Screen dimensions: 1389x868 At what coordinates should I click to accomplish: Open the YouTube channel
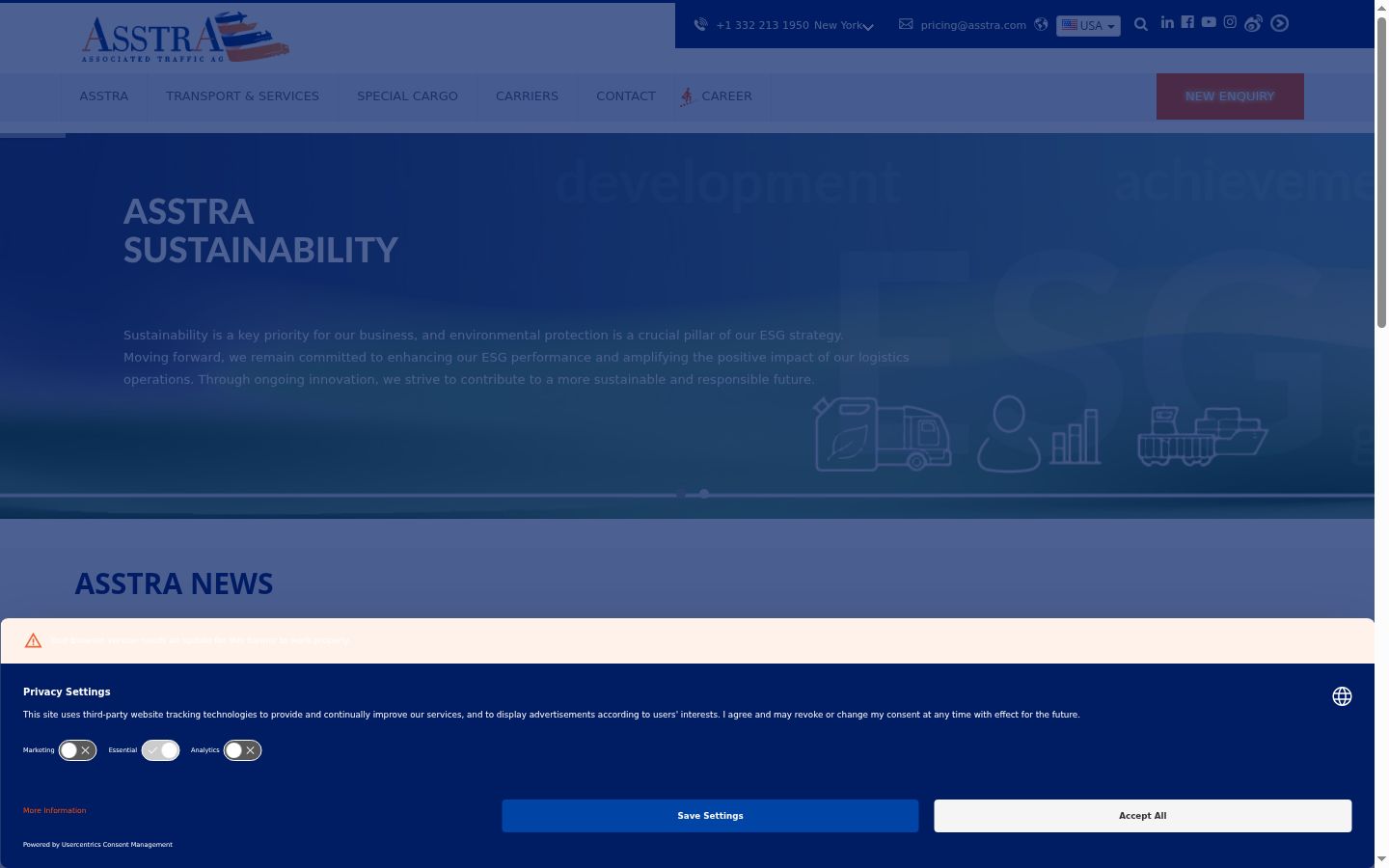(1209, 22)
